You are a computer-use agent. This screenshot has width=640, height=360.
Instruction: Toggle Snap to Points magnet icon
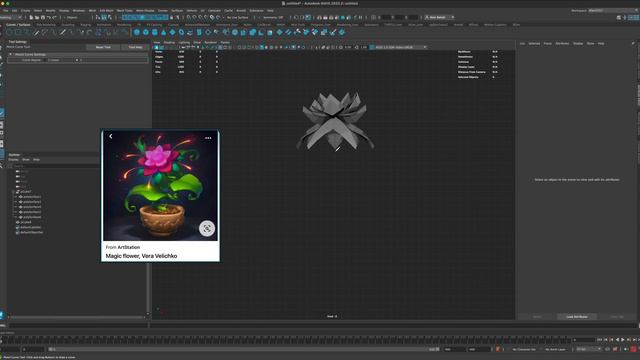point(200,18)
